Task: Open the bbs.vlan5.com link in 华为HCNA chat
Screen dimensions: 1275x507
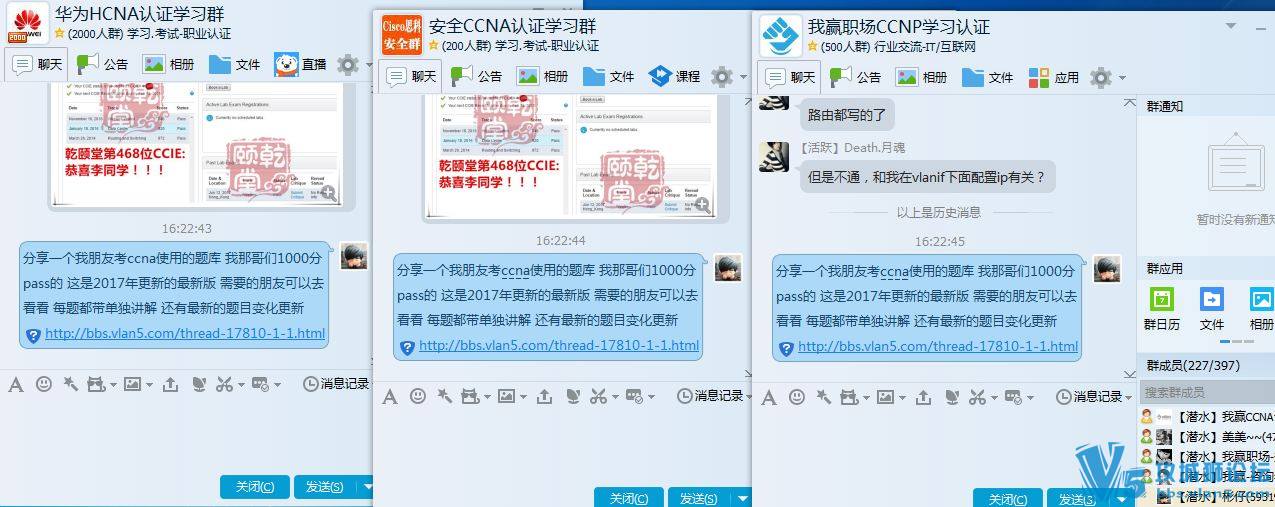Action: (184, 334)
